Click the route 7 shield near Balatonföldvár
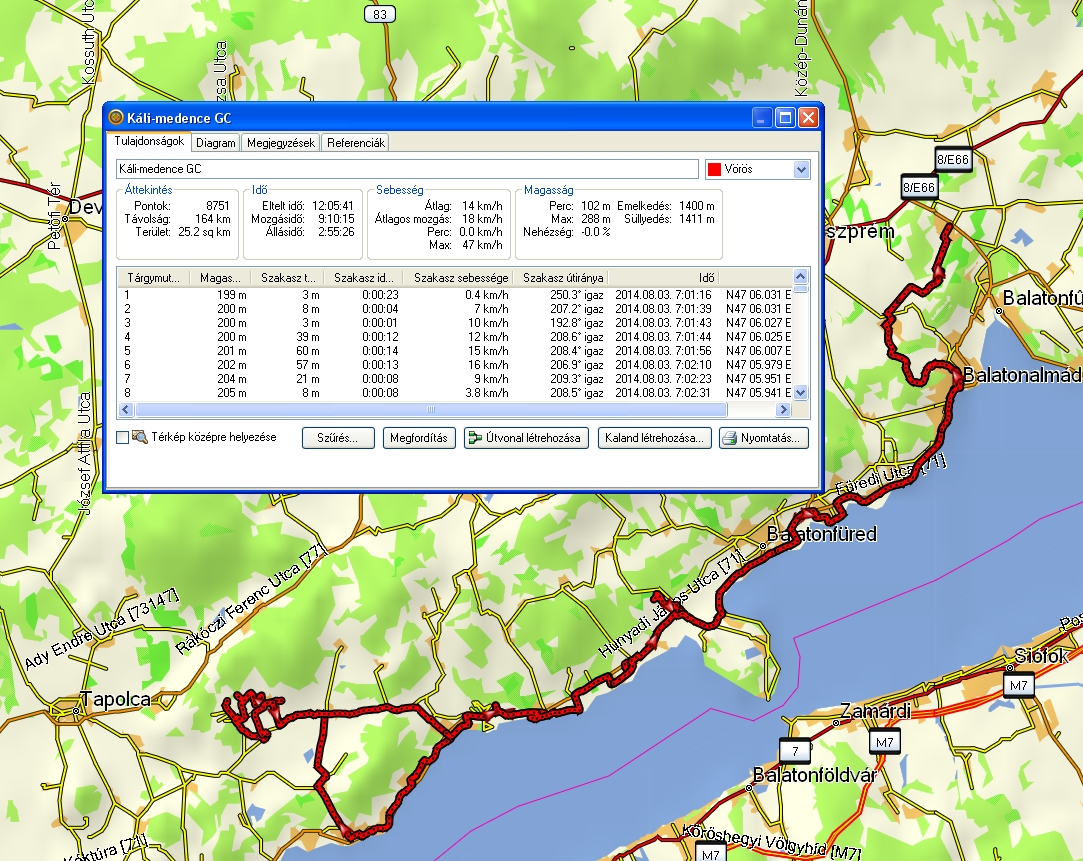 [795, 750]
